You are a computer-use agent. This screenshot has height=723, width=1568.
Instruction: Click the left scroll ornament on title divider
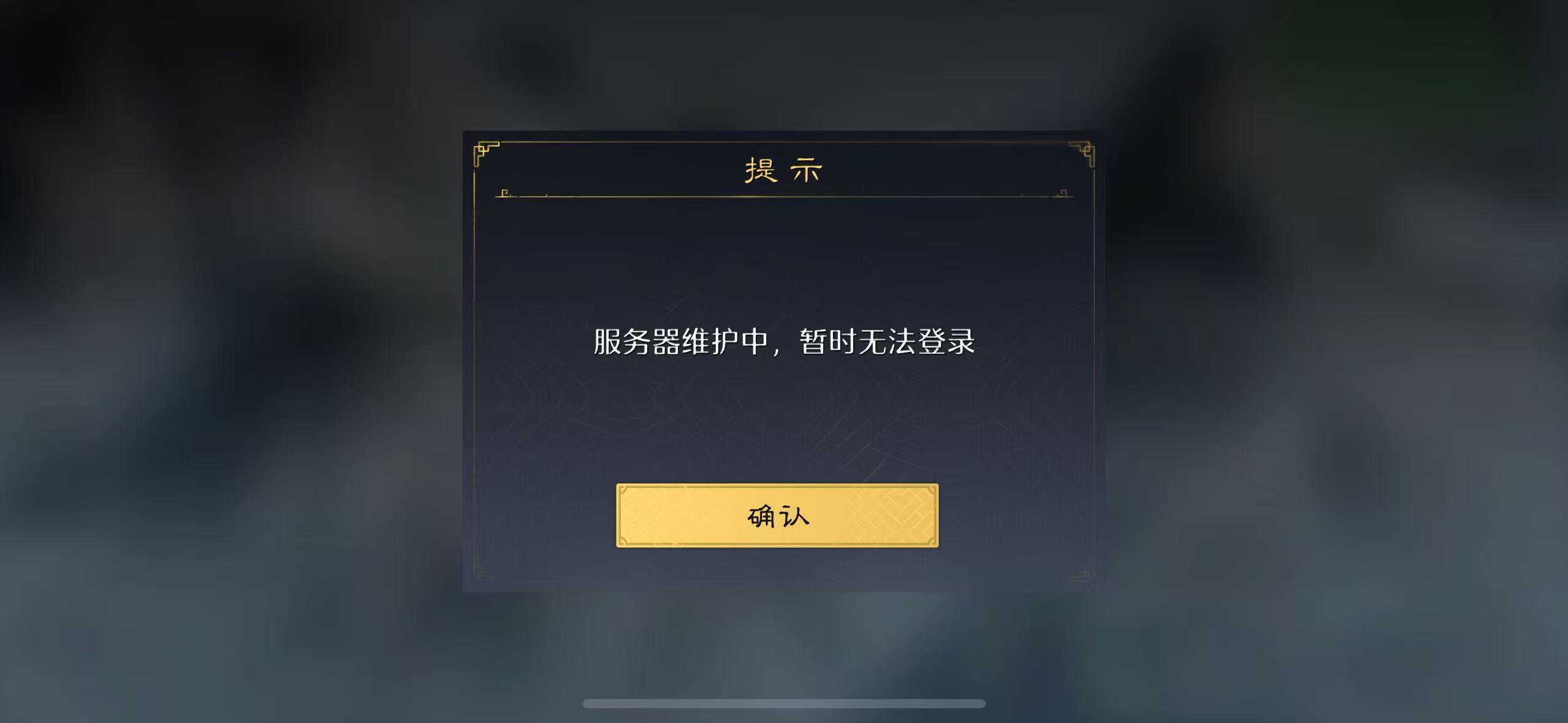click(507, 194)
